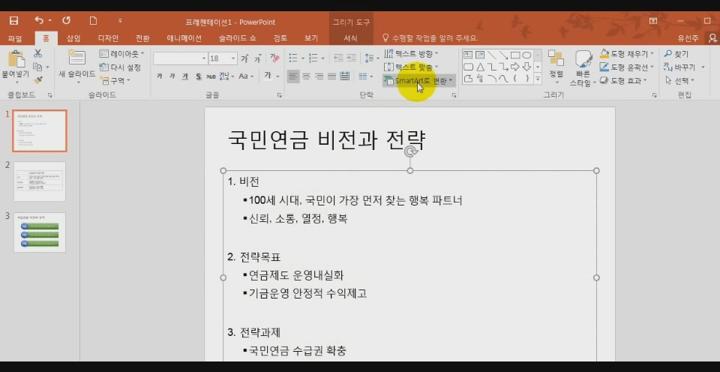Pick the straight line shape
This screenshot has height=372, width=720.
[492, 55]
